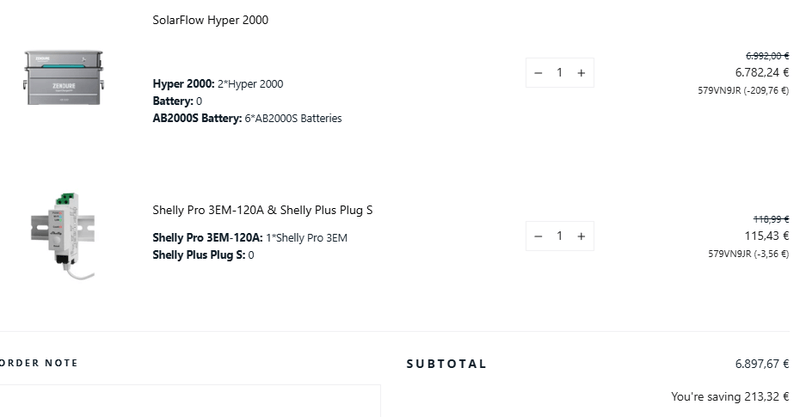Click plus icon for Shelly Pro 3EM item
The width and height of the screenshot is (800, 417).
pyautogui.click(x=581, y=236)
